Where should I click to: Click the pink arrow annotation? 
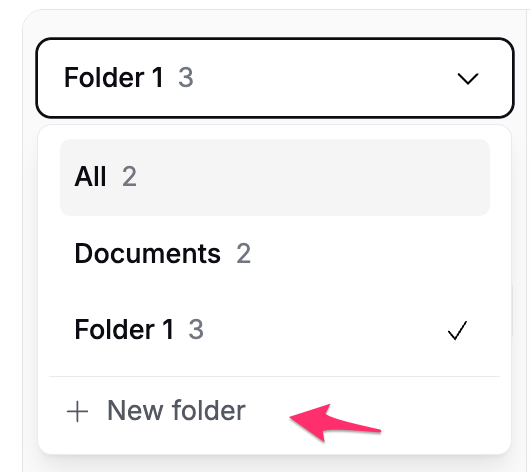click(x=335, y=423)
